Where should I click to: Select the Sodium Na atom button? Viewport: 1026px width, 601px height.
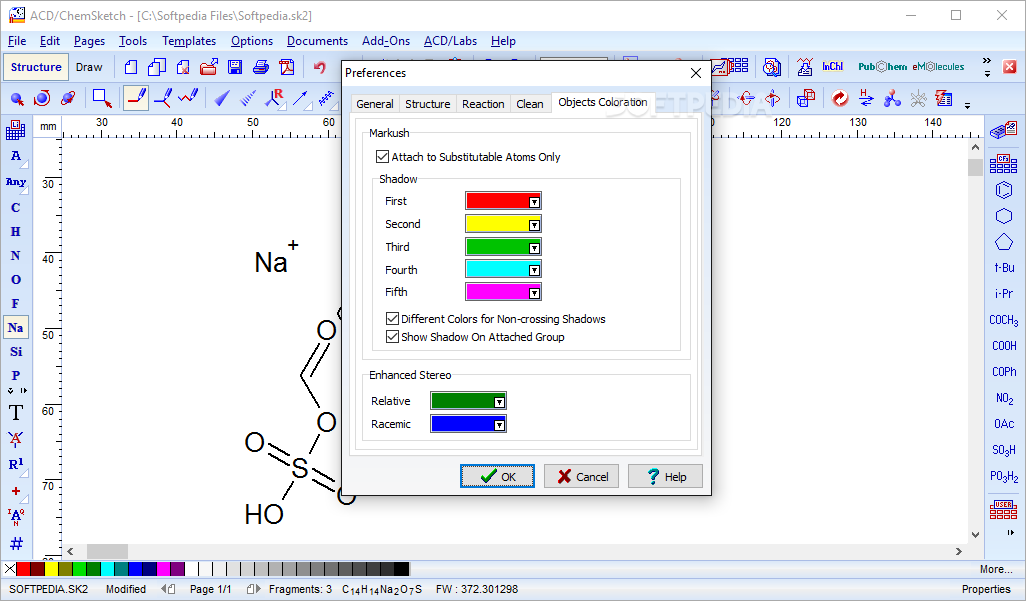16,327
